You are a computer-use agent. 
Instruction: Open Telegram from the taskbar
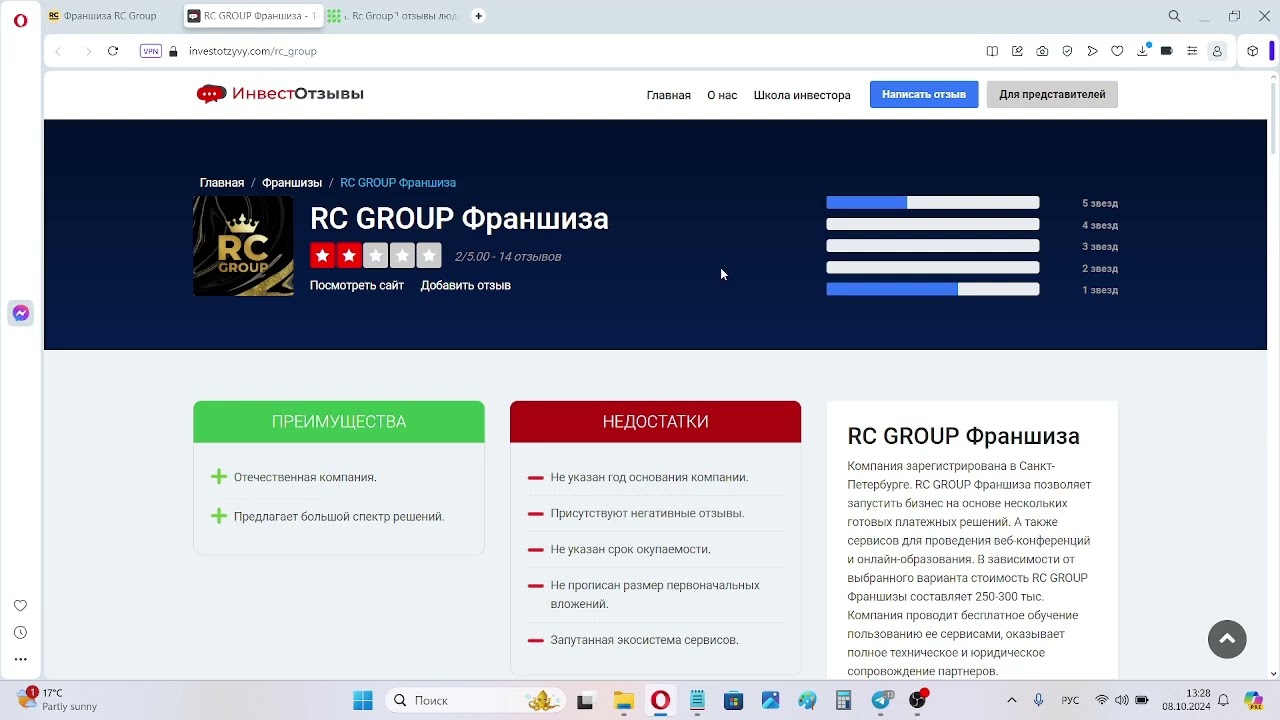coord(881,701)
